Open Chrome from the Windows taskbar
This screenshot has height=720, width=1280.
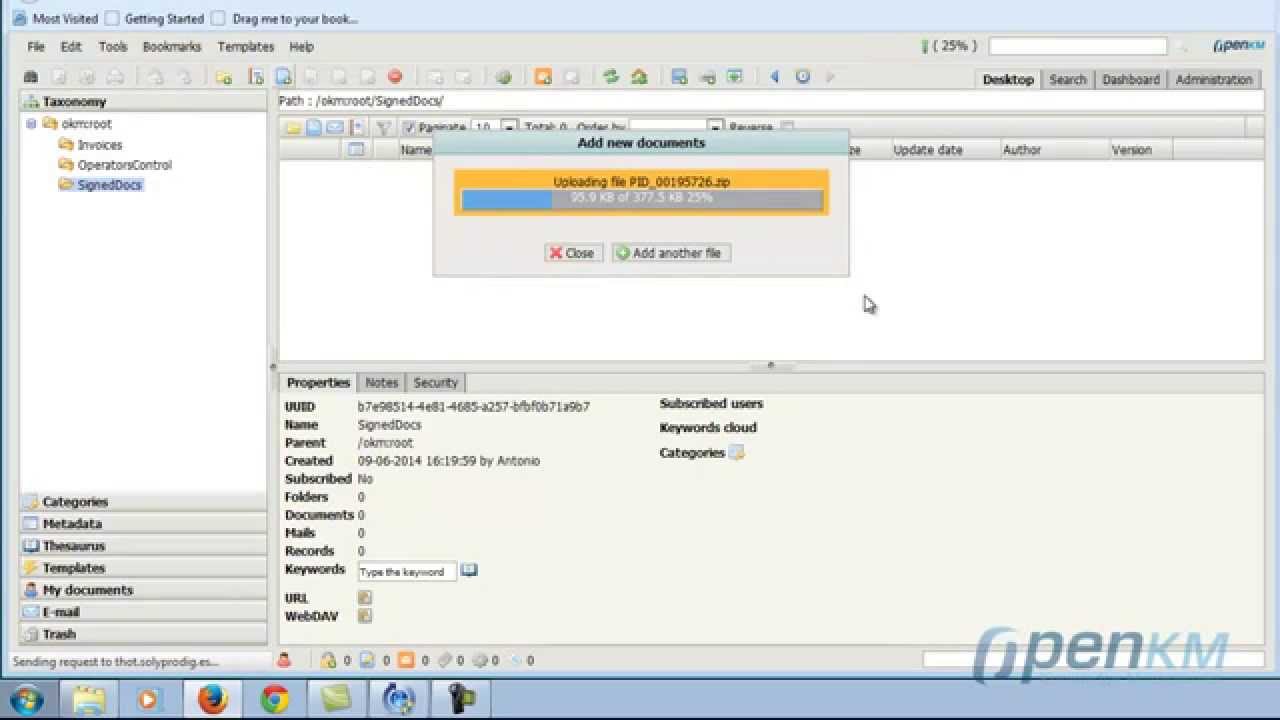[x=274, y=699]
